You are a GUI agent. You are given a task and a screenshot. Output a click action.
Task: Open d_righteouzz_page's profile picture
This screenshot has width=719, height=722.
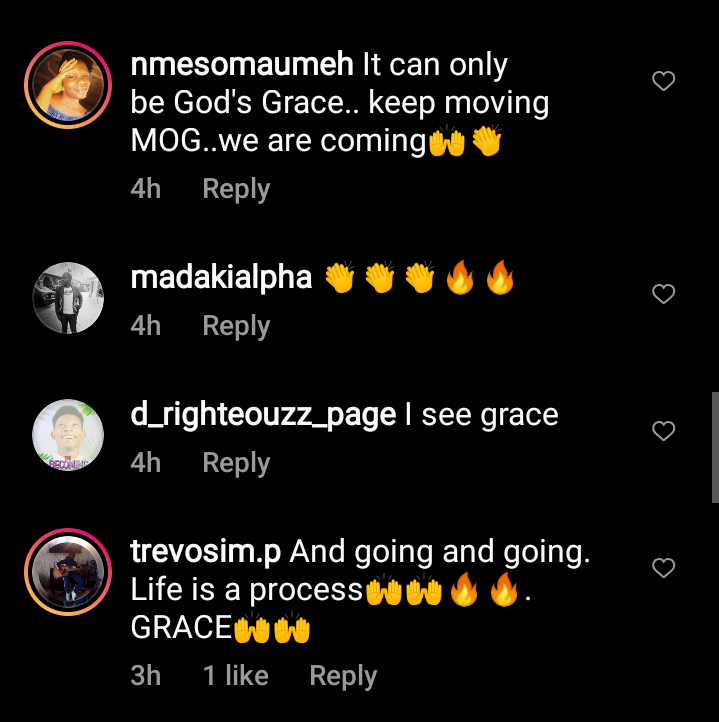[68, 435]
